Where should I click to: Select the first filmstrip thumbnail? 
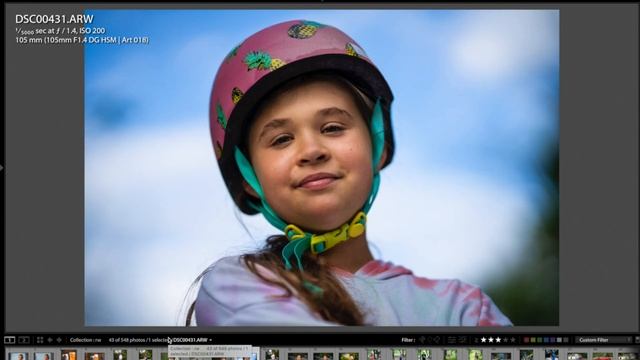(x=18, y=356)
